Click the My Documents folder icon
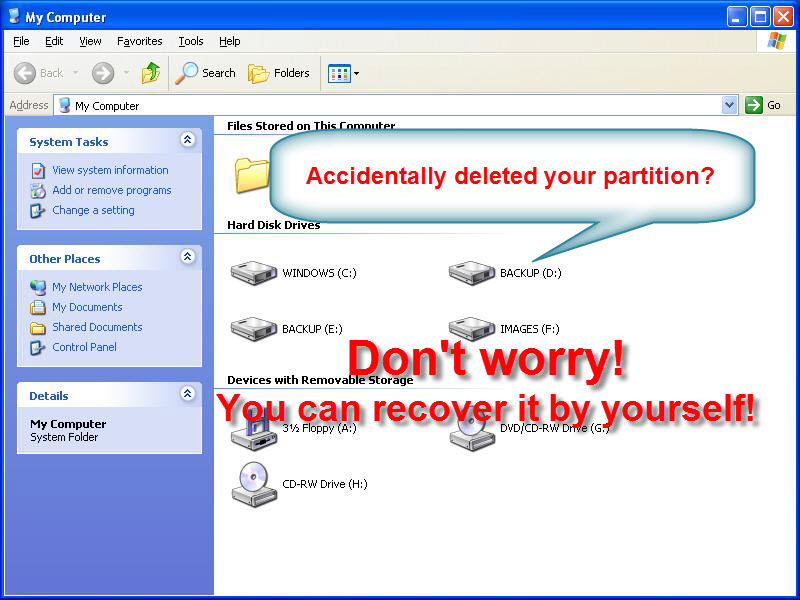This screenshot has width=800, height=600. [x=38, y=308]
